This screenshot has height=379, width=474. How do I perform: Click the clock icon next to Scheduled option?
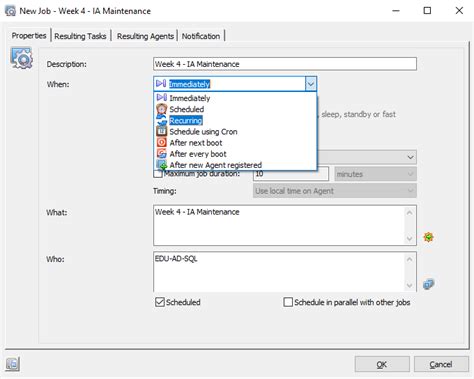pyautogui.click(x=162, y=109)
